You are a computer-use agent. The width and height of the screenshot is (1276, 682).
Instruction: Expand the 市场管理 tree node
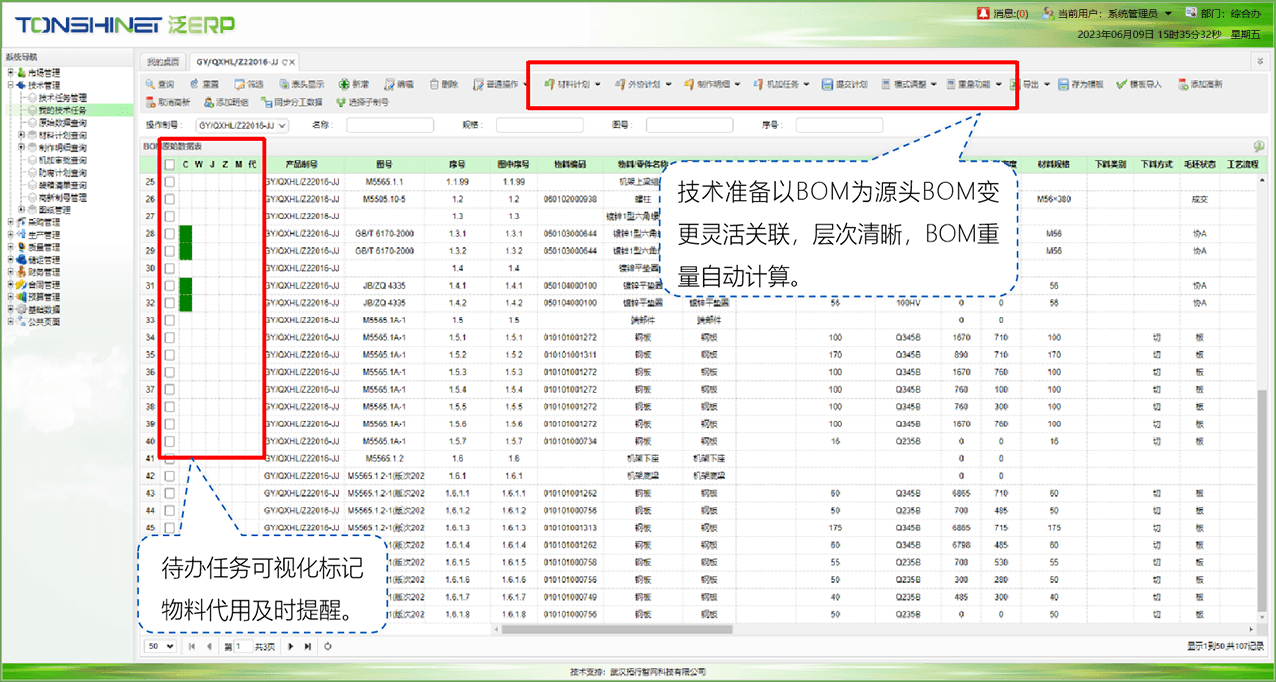pyautogui.click(x=10, y=72)
